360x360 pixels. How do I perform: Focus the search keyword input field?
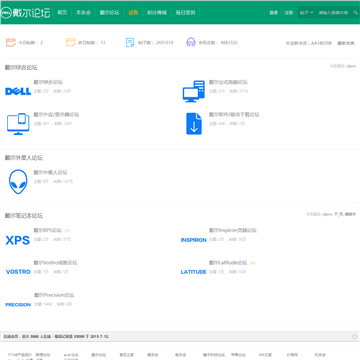click(334, 13)
